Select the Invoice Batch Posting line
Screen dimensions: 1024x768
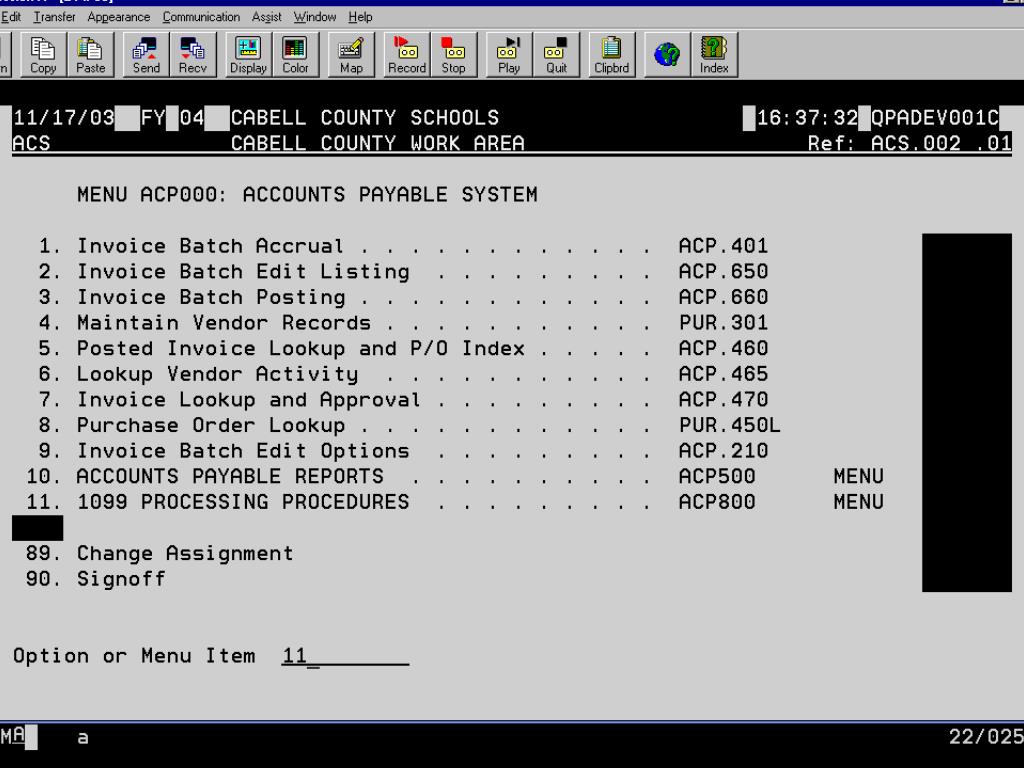[x=403, y=297]
